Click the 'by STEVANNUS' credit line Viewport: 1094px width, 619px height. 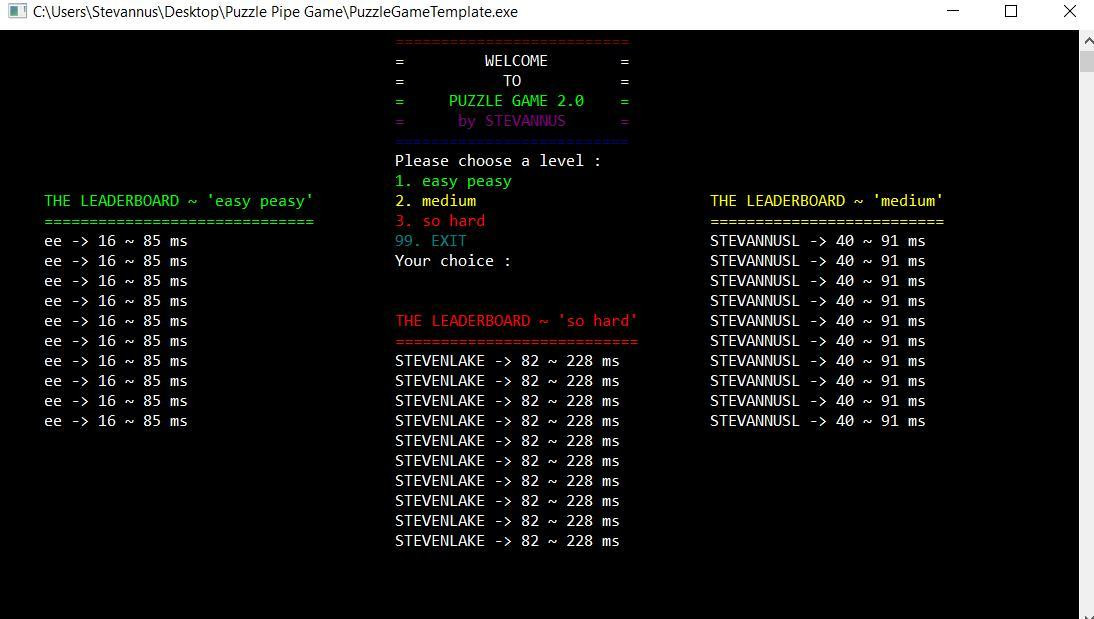[511, 121]
